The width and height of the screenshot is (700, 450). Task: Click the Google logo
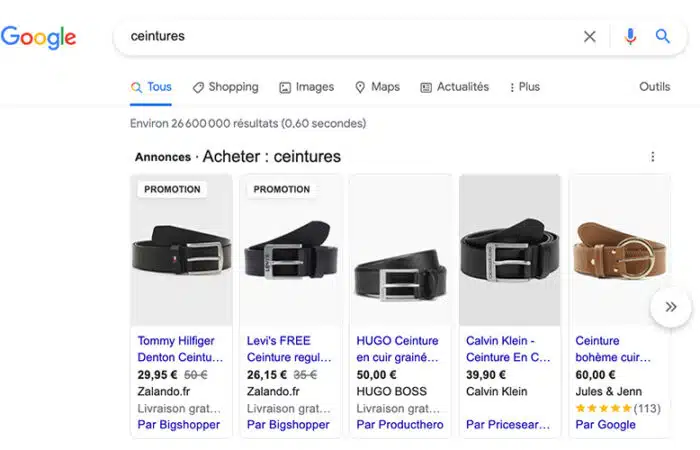38,37
